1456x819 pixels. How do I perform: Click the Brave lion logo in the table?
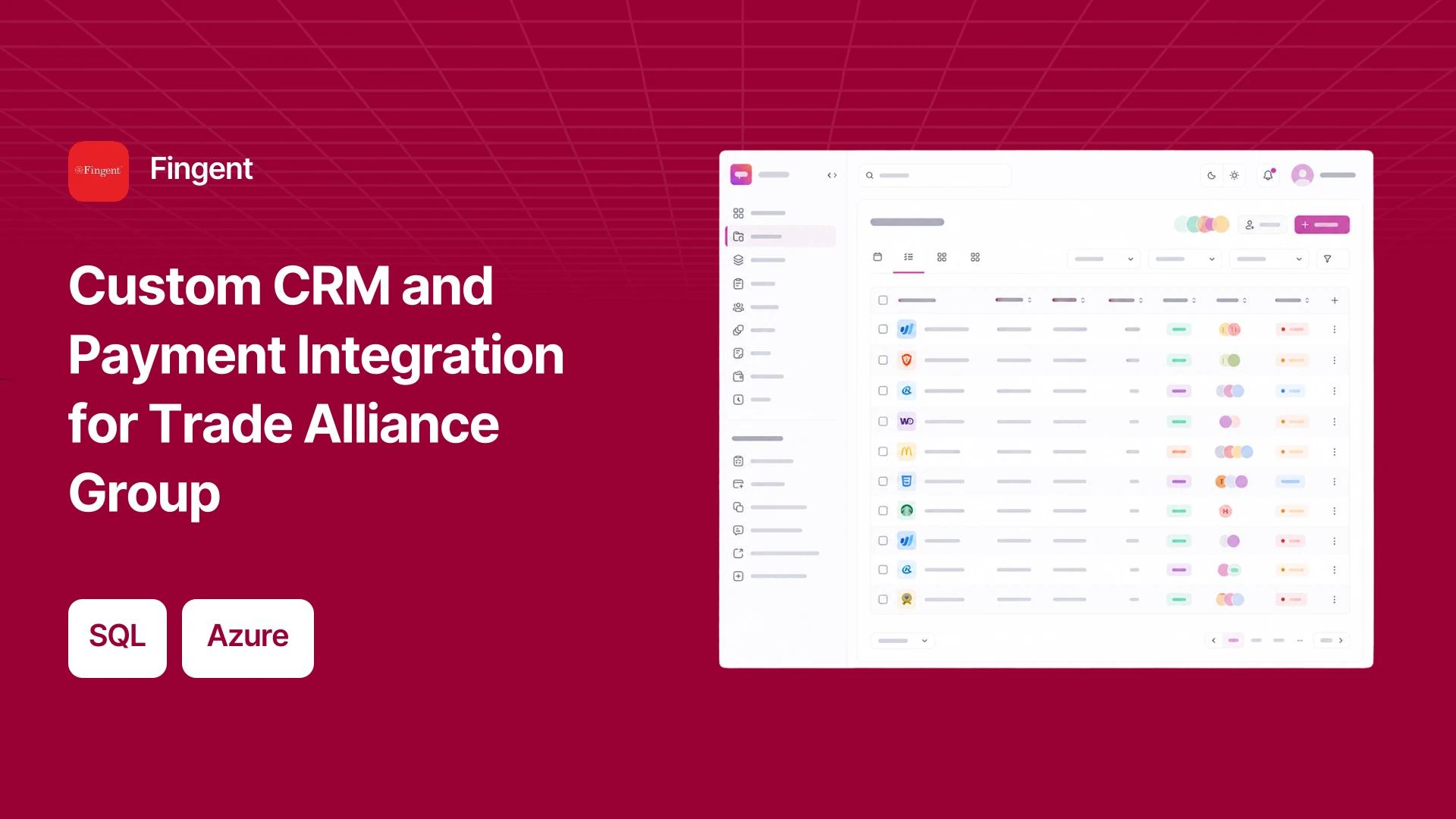(x=906, y=360)
